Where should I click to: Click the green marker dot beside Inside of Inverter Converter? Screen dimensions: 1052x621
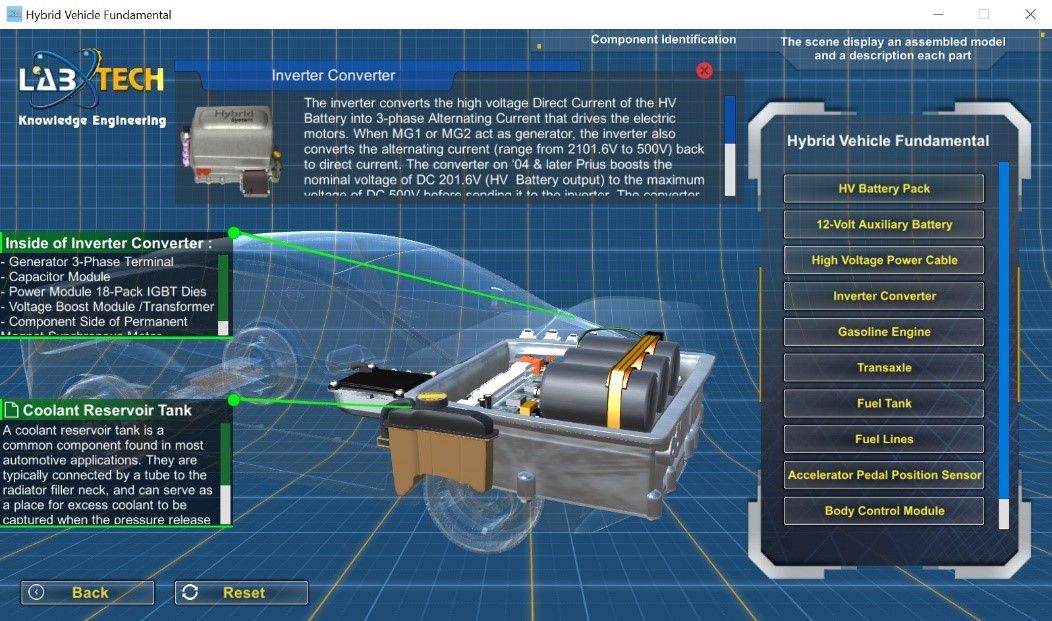point(233,232)
